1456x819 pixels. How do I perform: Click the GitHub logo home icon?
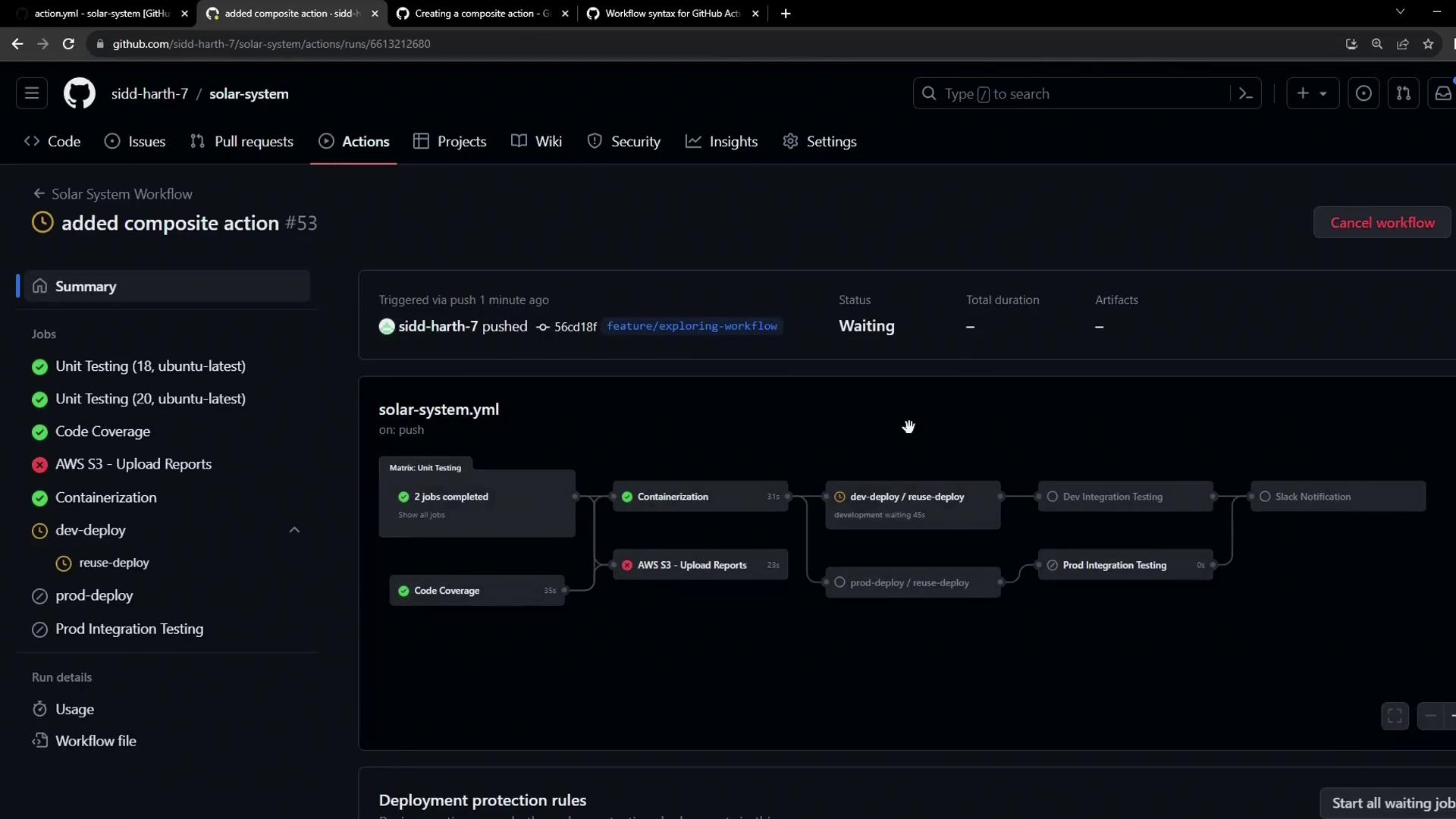tap(79, 93)
